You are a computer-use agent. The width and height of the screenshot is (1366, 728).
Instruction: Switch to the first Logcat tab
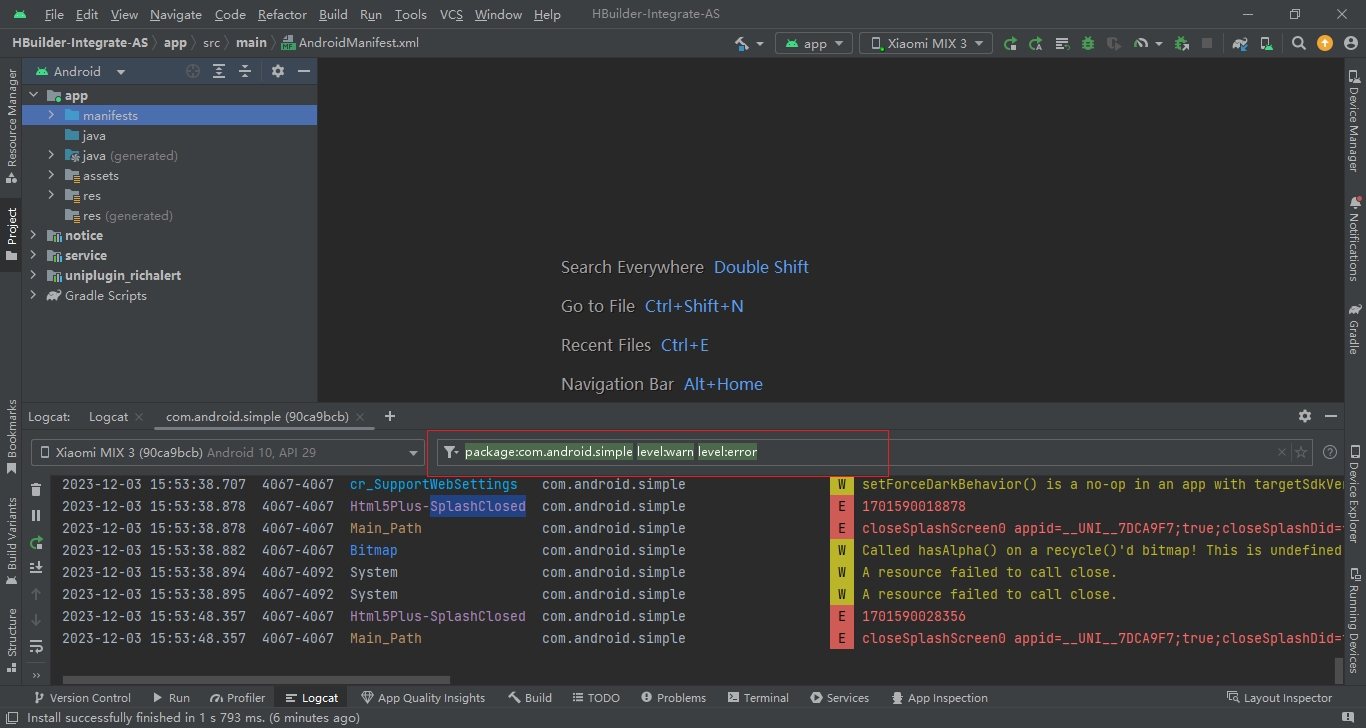coord(108,416)
